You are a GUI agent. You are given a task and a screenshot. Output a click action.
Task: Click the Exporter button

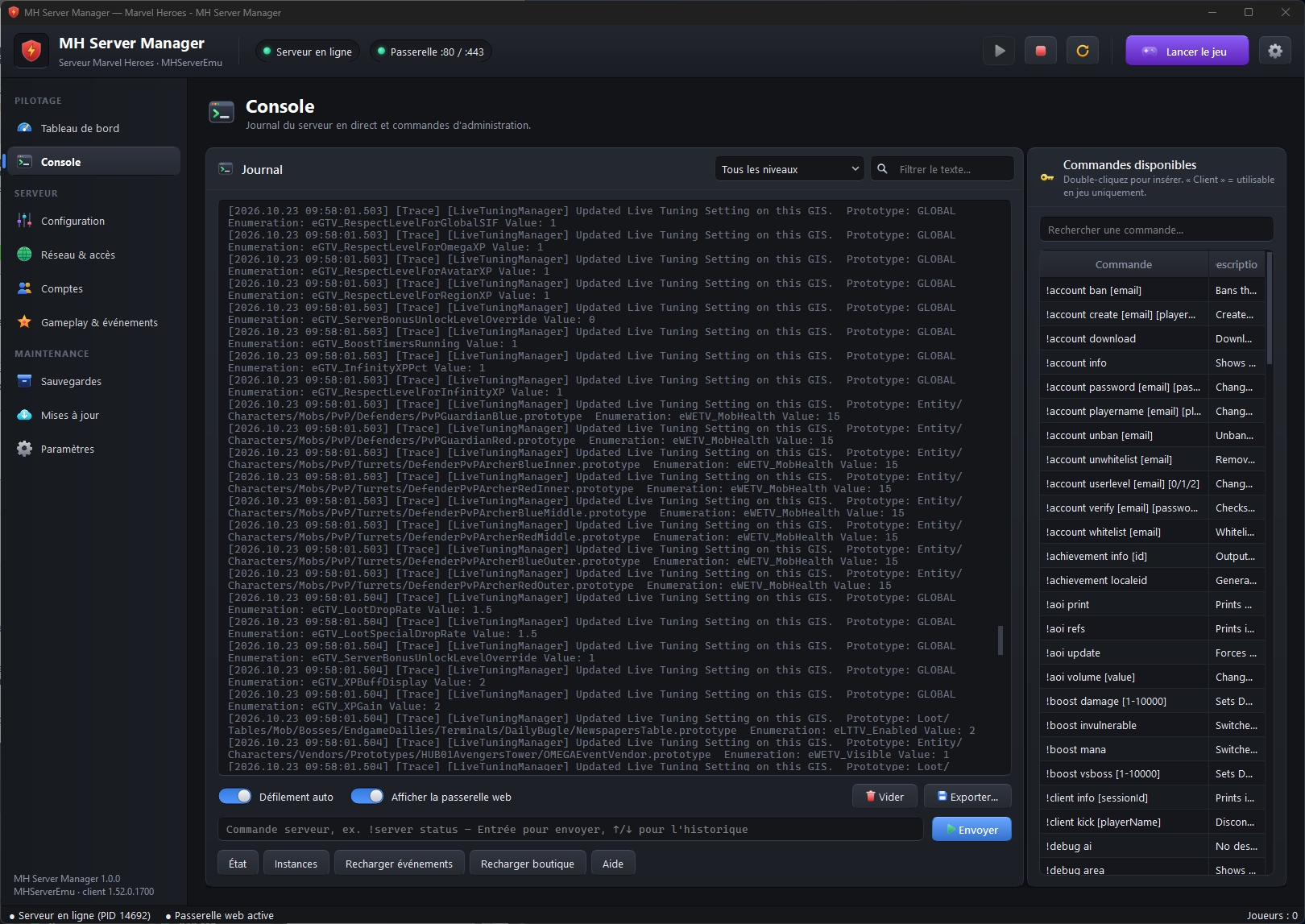967,797
